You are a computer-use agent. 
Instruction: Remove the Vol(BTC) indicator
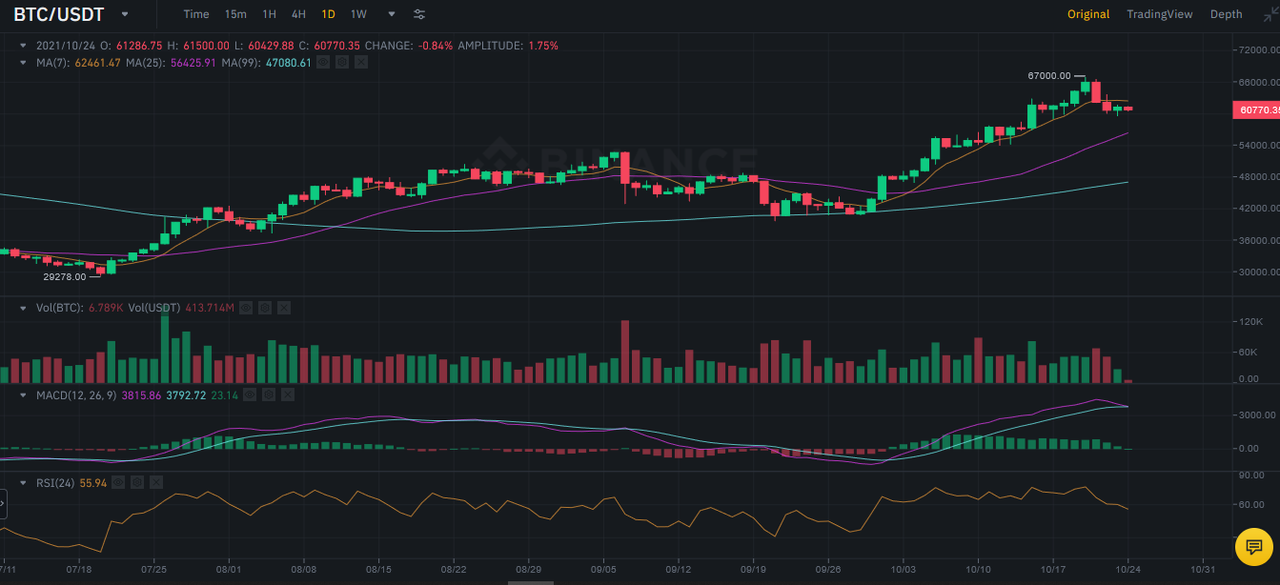(286, 308)
